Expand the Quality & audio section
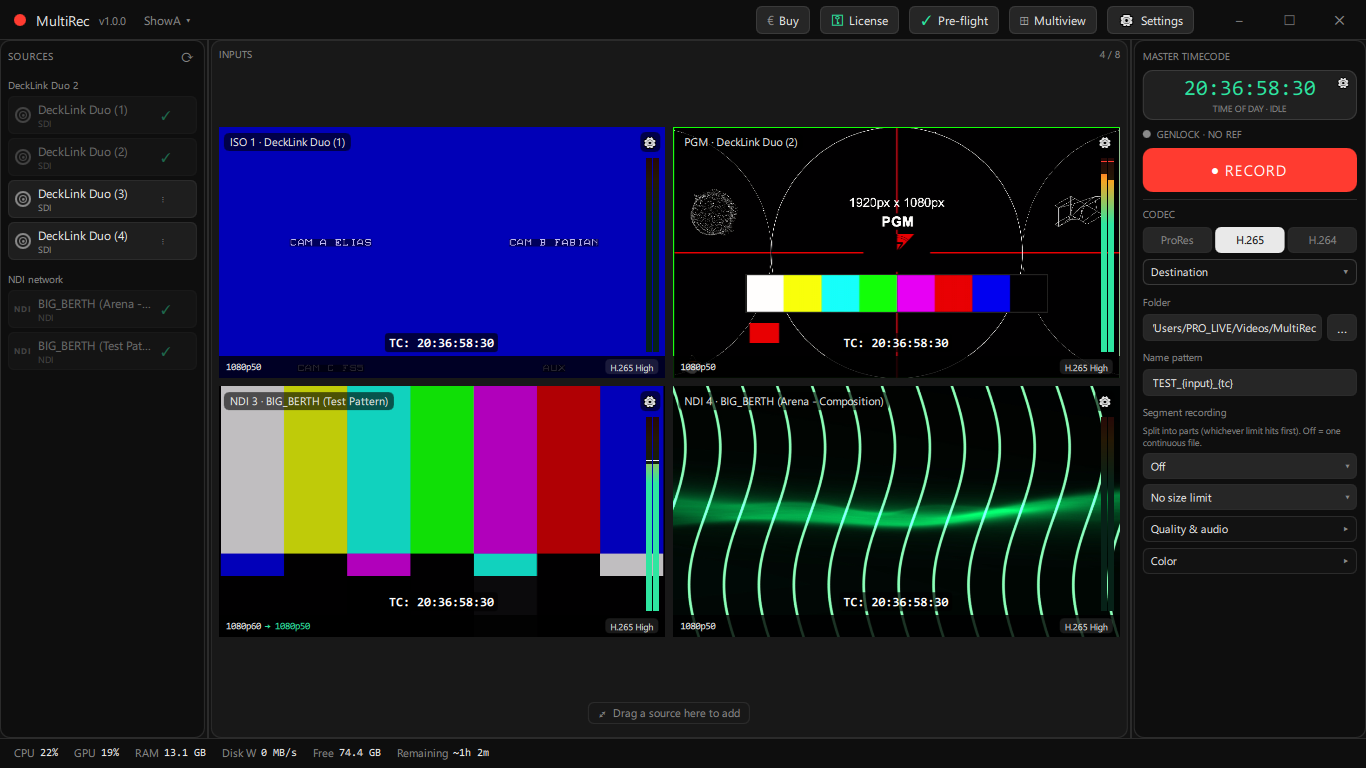Image resolution: width=1366 pixels, height=768 pixels. [x=1250, y=529]
